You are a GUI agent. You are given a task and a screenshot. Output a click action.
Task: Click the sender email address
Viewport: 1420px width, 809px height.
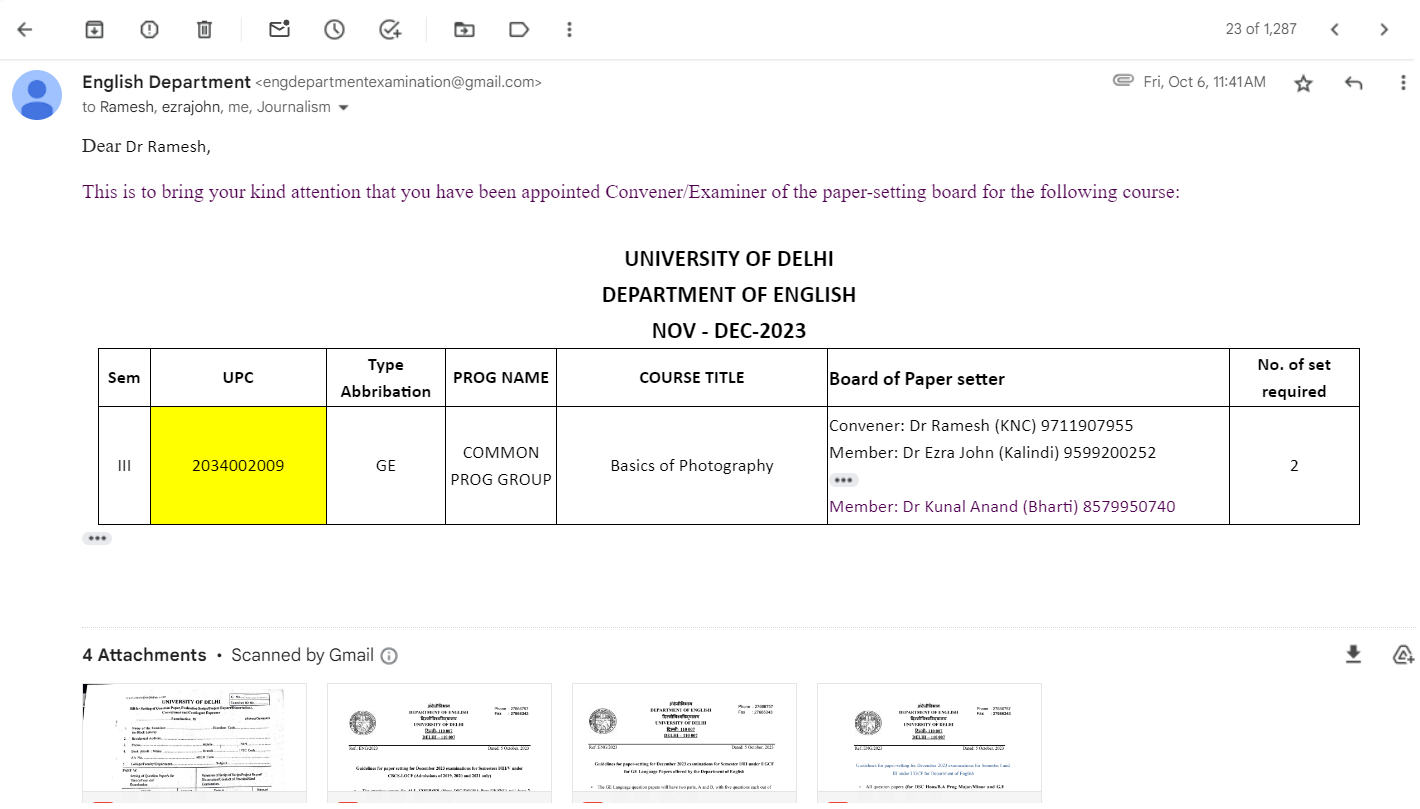[399, 83]
